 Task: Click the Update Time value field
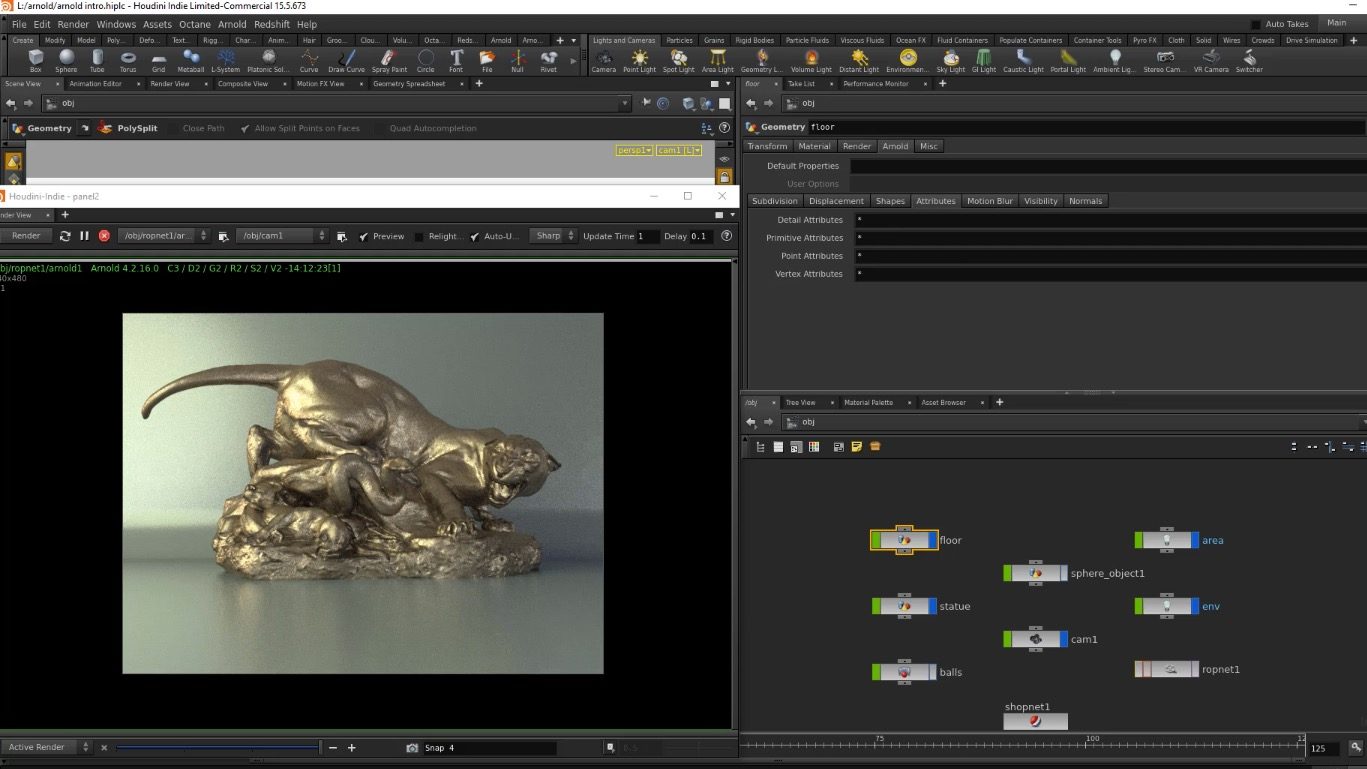[x=648, y=236]
